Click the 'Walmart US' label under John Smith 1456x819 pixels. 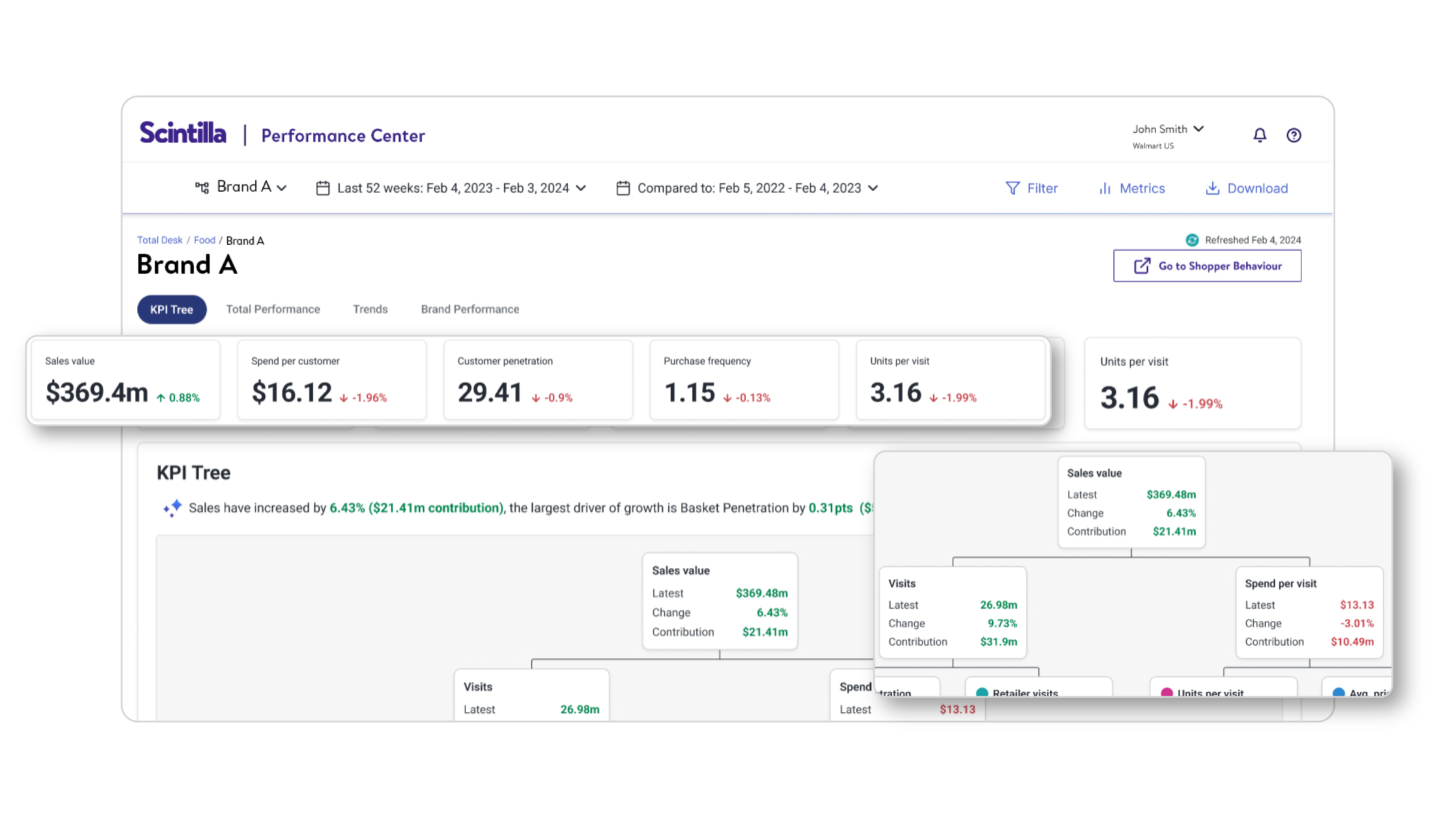pyautogui.click(x=1153, y=146)
